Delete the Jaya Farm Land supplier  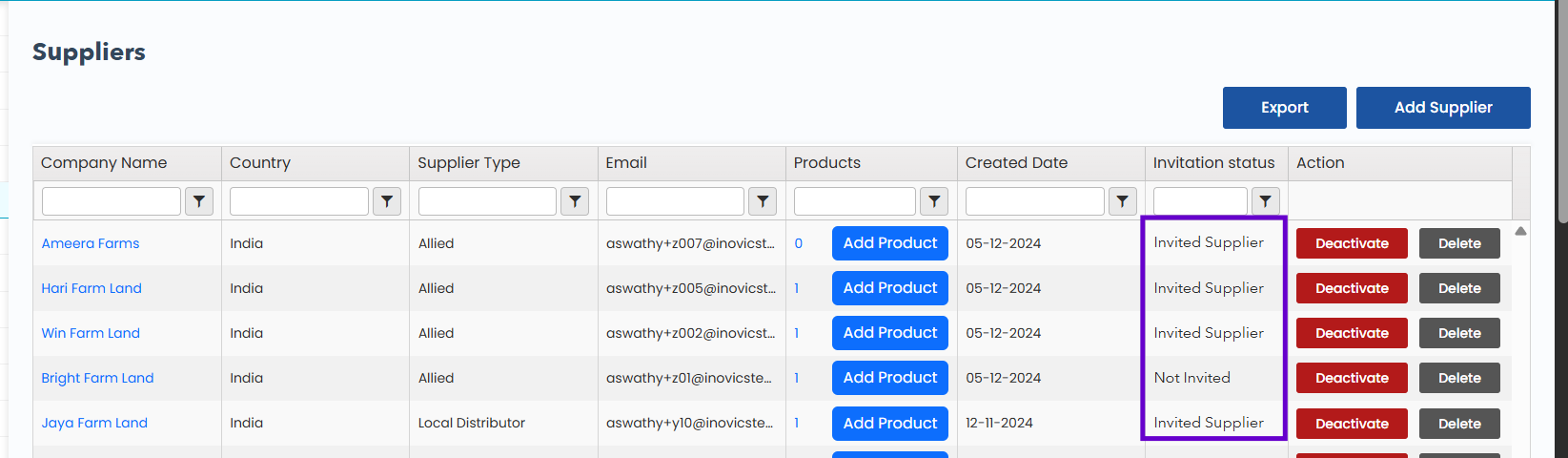coord(1458,424)
